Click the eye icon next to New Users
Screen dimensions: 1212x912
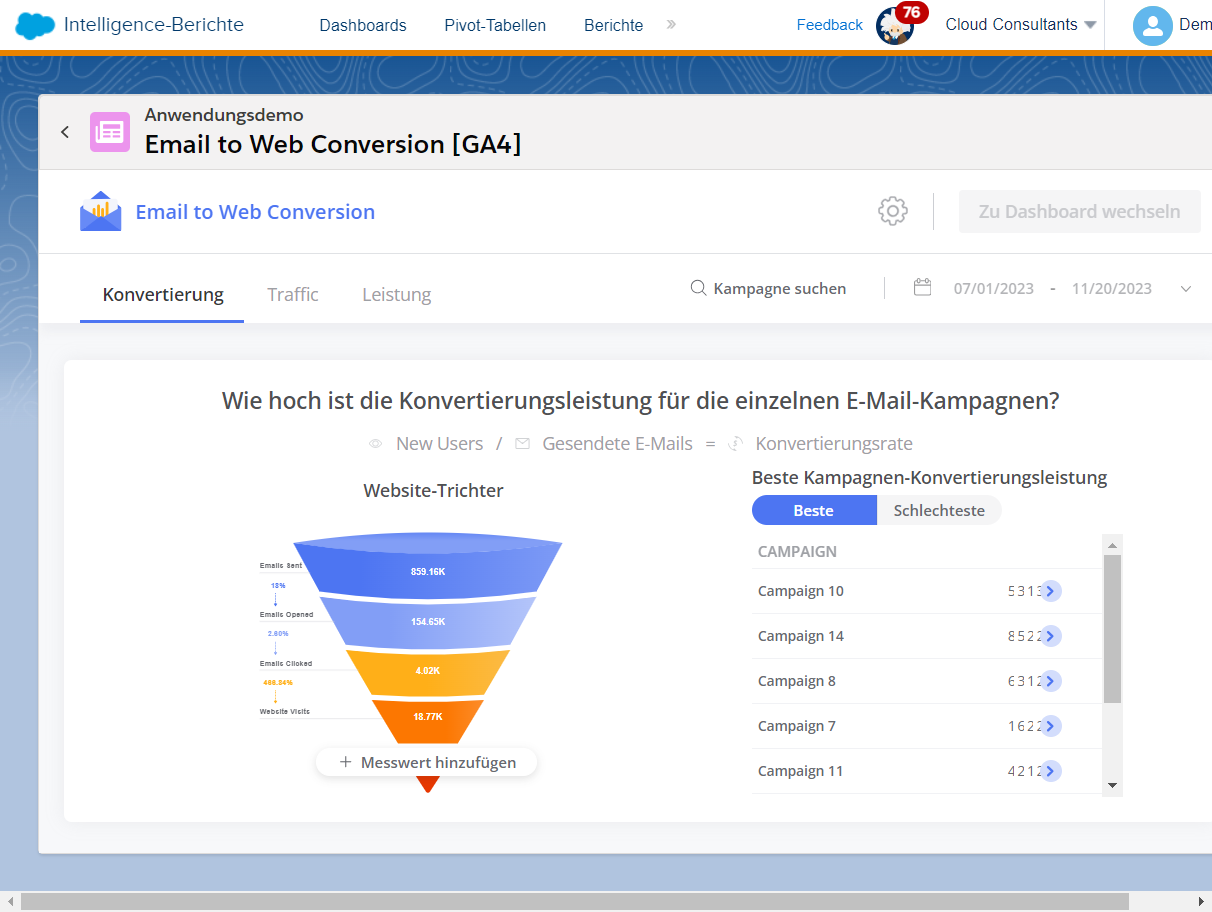(x=374, y=443)
